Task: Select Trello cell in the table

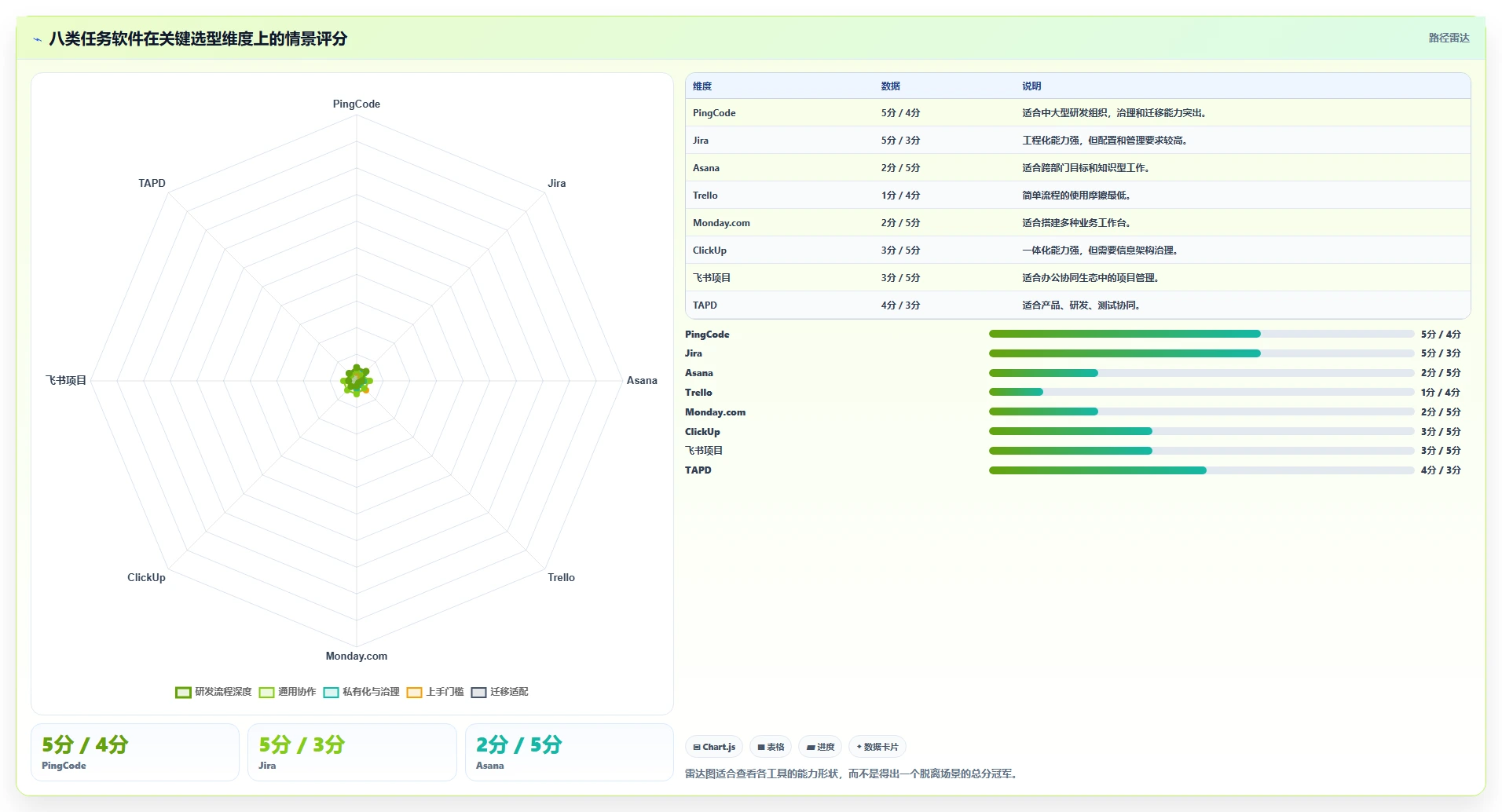Action: click(x=705, y=196)
